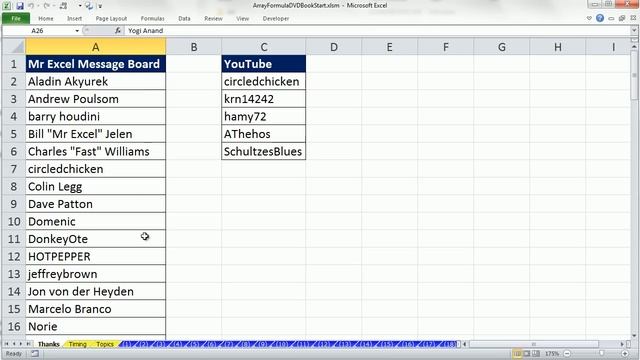Click cell circledchicken in column A
Image resolution: width=640 pixels, height=360 pixels.
point(96,169)
